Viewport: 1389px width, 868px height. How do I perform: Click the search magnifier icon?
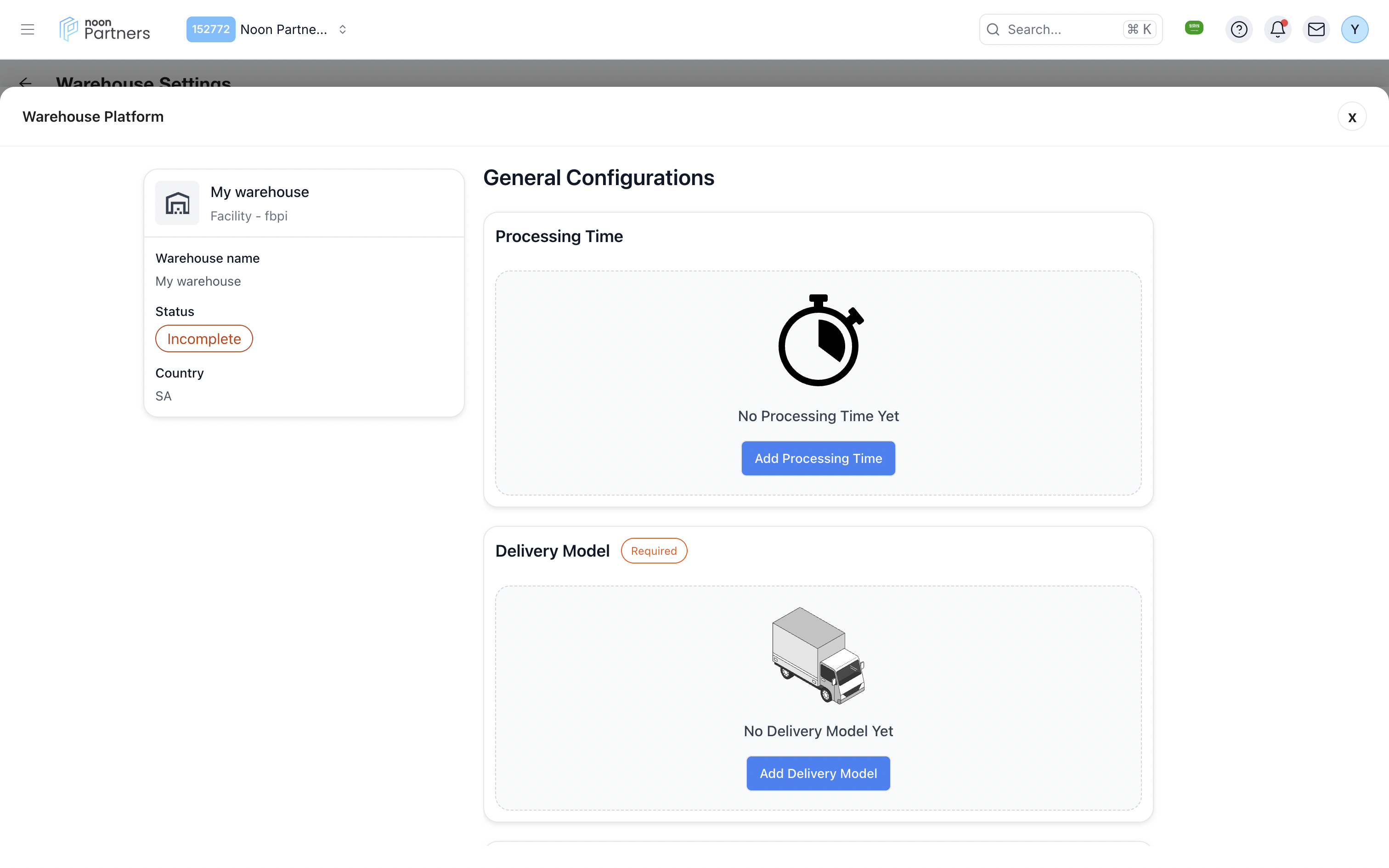993,29
